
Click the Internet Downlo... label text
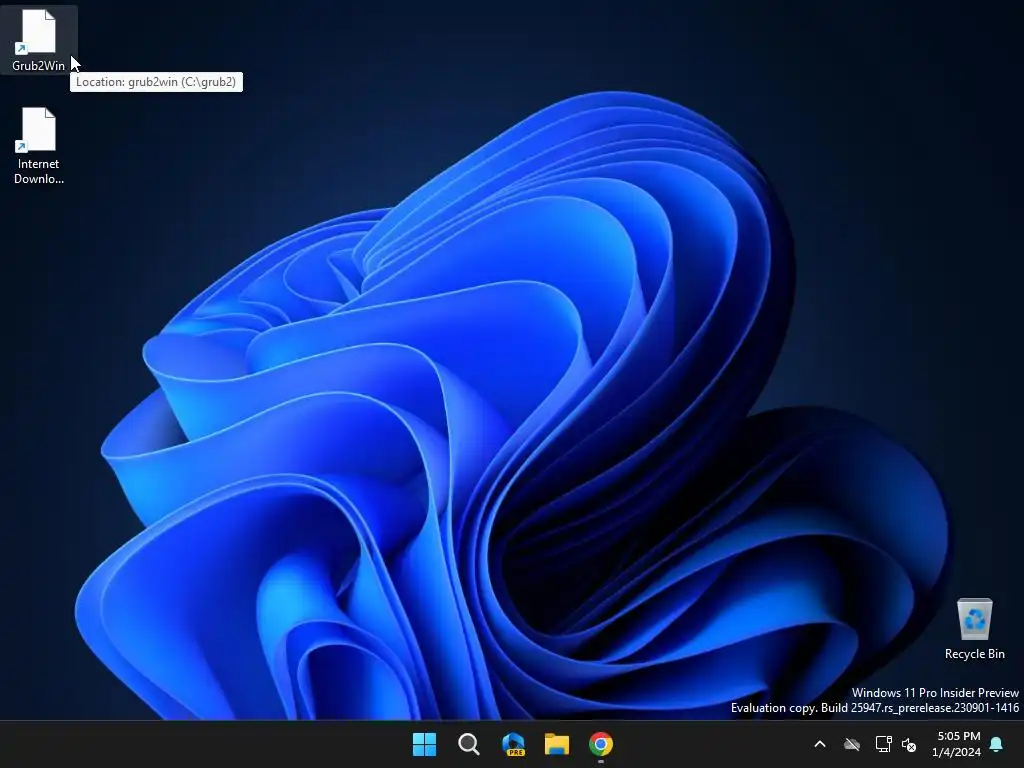coord(39,171)
